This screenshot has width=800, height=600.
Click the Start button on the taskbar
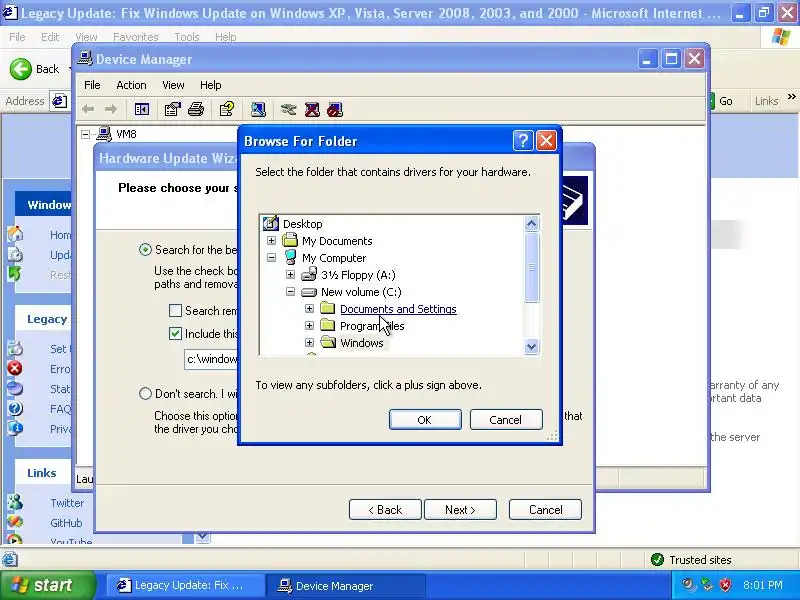coord(47,585)
